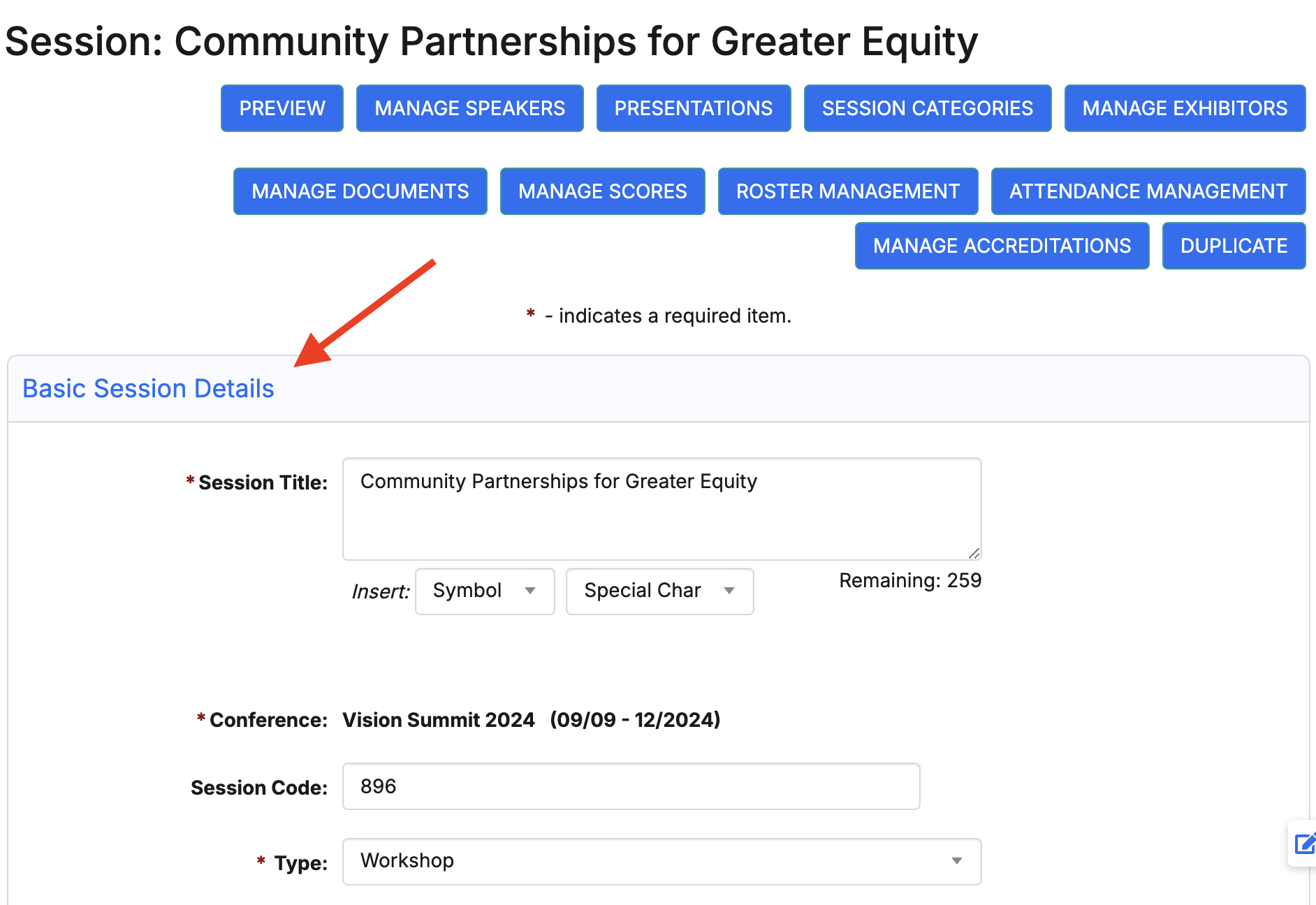
Task: Click the Basic Session Details heading link
Action: pos(148,389)
